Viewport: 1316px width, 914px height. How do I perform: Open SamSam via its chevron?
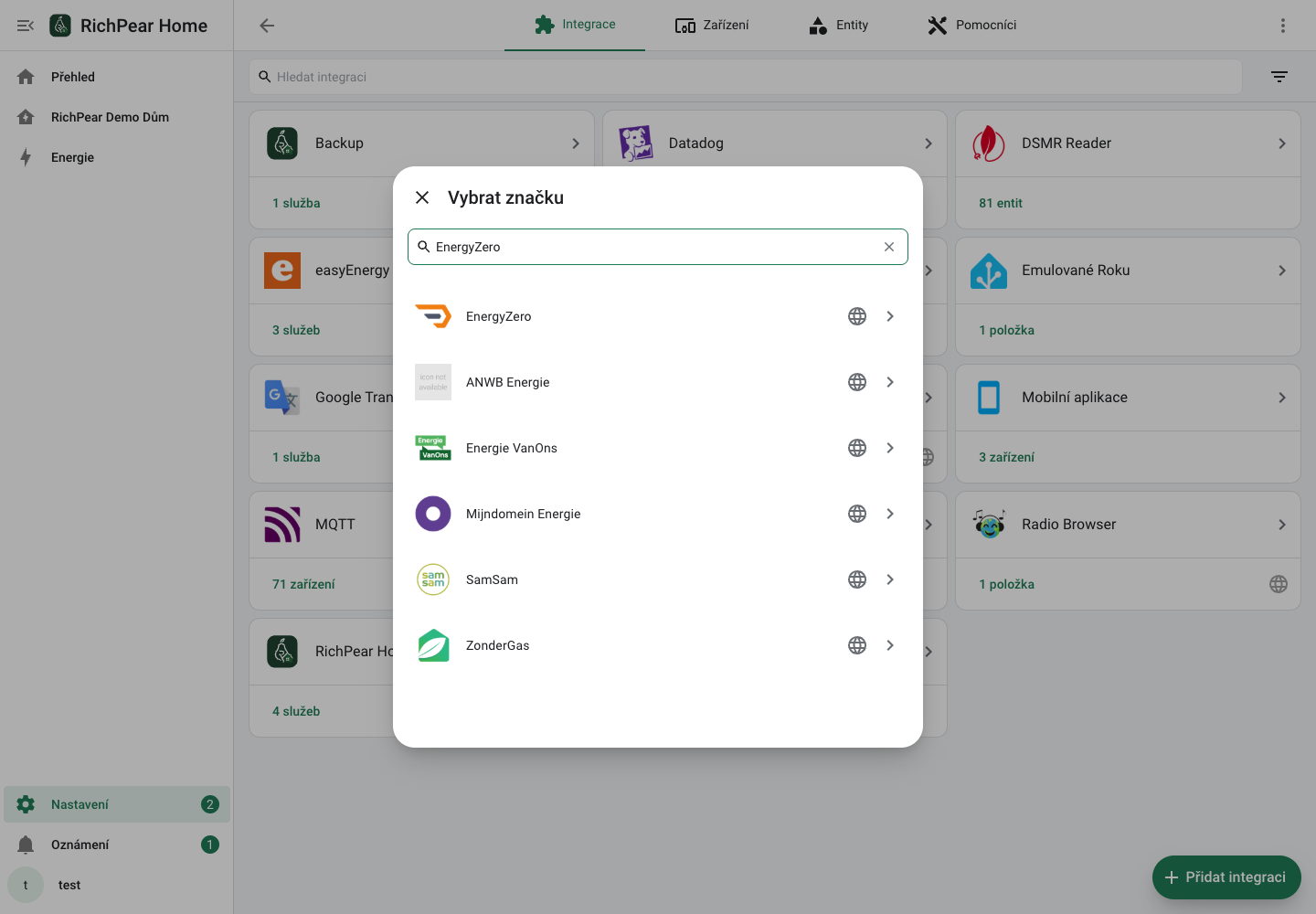(x=890, y=579)
